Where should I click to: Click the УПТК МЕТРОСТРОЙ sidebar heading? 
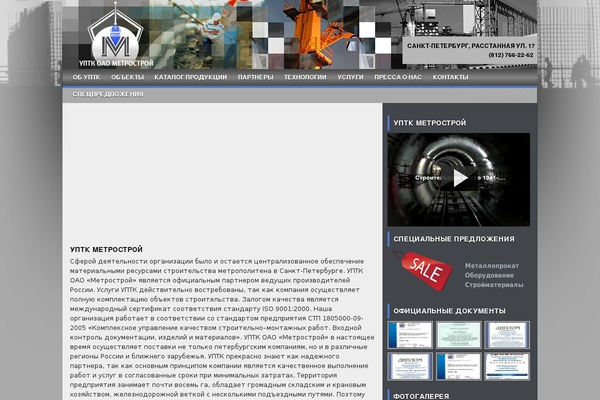pos(430,123)
